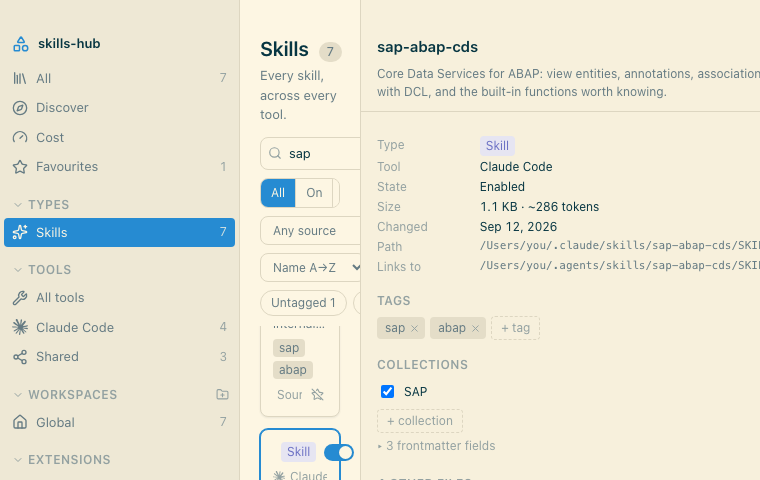Click the + tag button
Screen dimensions: 760x480
[x=515, y=328]
